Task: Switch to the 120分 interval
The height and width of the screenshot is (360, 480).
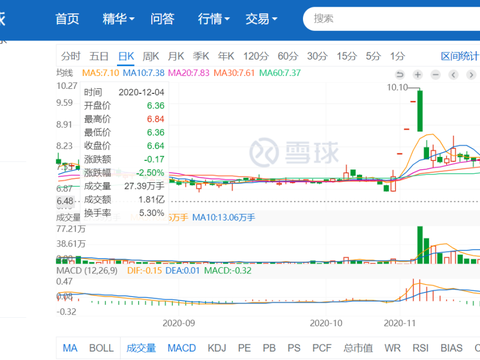Action: pos(256,56)
